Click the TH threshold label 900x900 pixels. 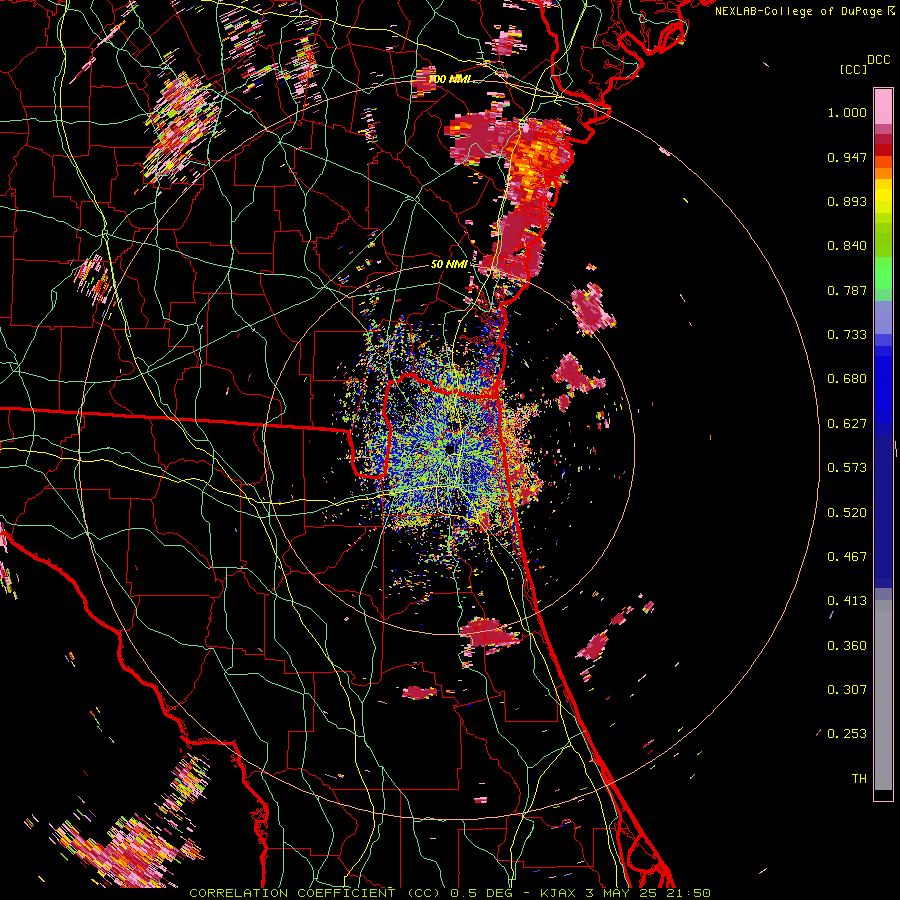point(859,779)
